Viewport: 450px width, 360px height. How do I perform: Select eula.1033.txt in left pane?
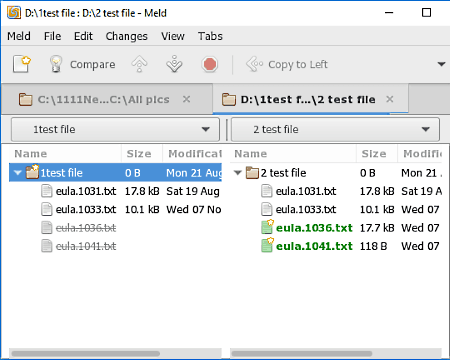coord(86,210)
